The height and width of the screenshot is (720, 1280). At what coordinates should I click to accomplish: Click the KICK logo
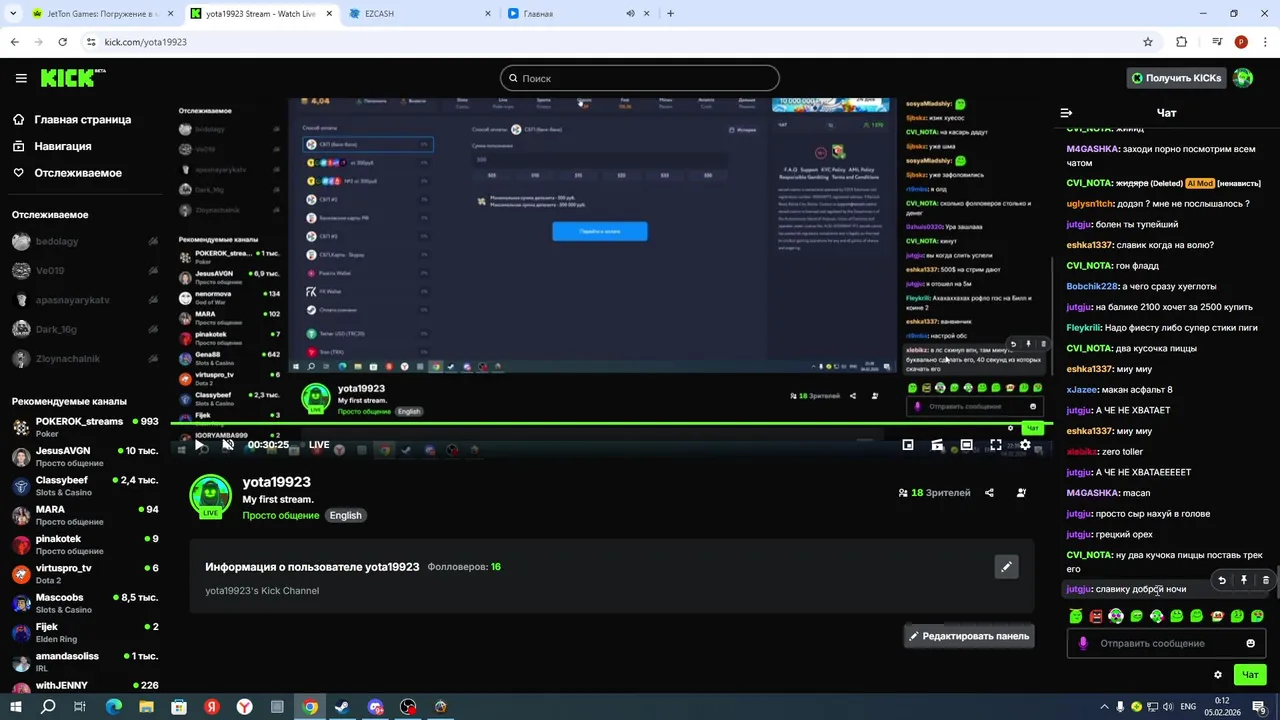pos(73,78)
